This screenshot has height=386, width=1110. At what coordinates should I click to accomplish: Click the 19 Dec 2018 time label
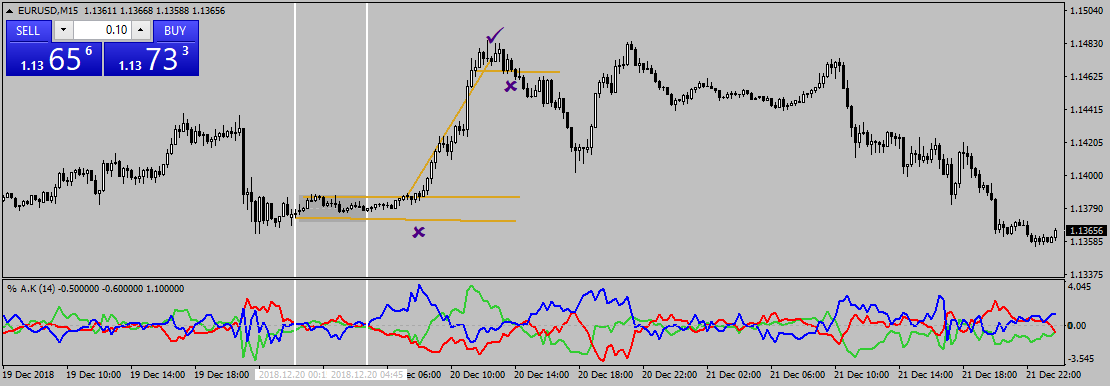(29, 374)
